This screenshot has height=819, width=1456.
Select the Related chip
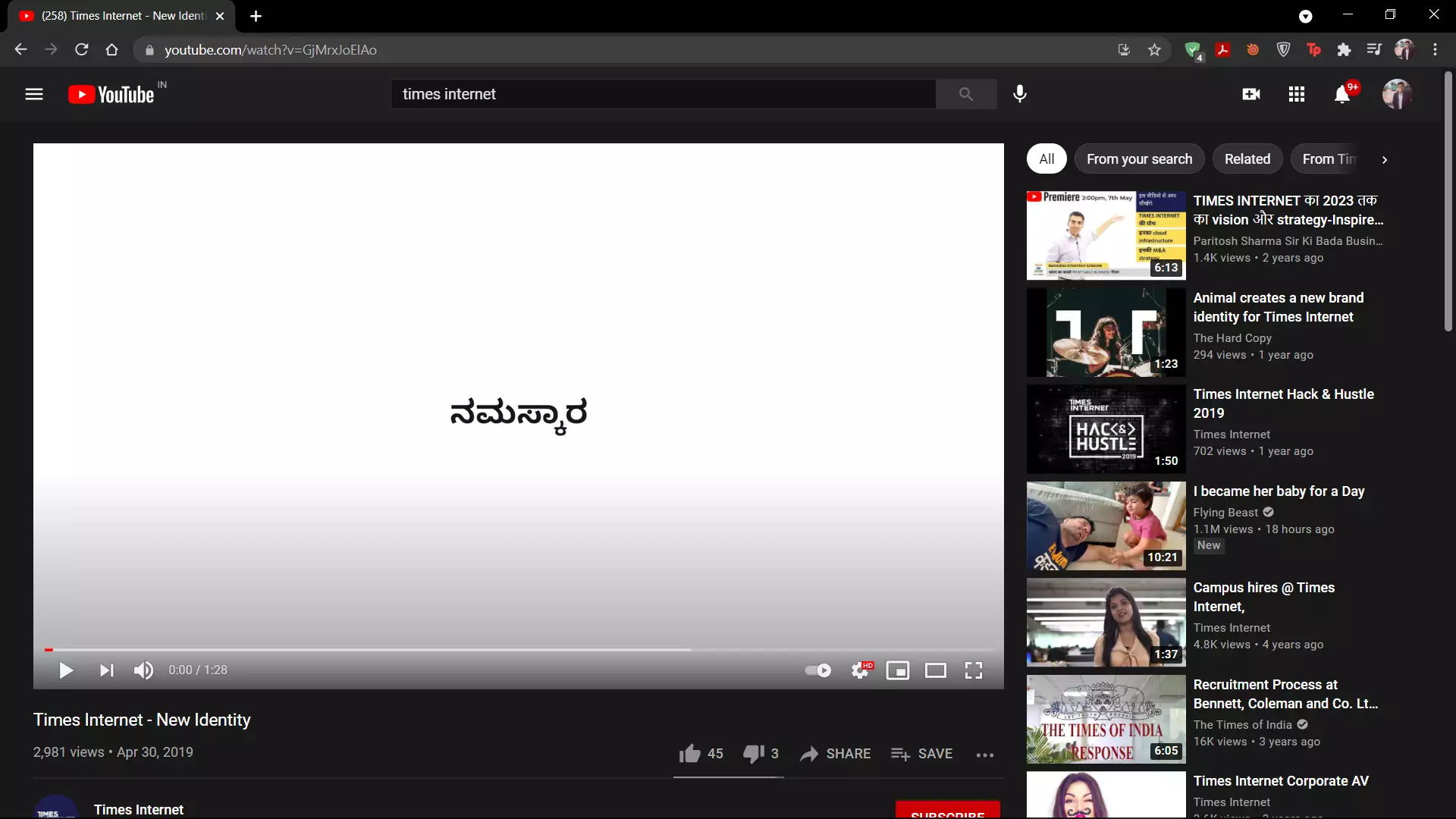[x=1247, y=159]
